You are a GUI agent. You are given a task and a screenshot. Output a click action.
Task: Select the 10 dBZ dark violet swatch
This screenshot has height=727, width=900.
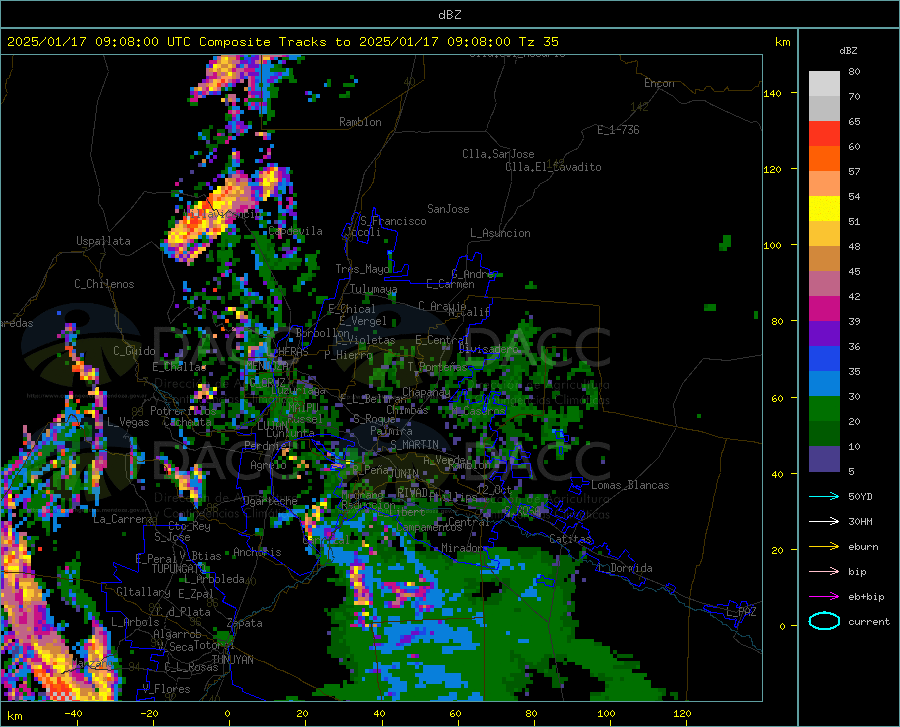[824, 458]
